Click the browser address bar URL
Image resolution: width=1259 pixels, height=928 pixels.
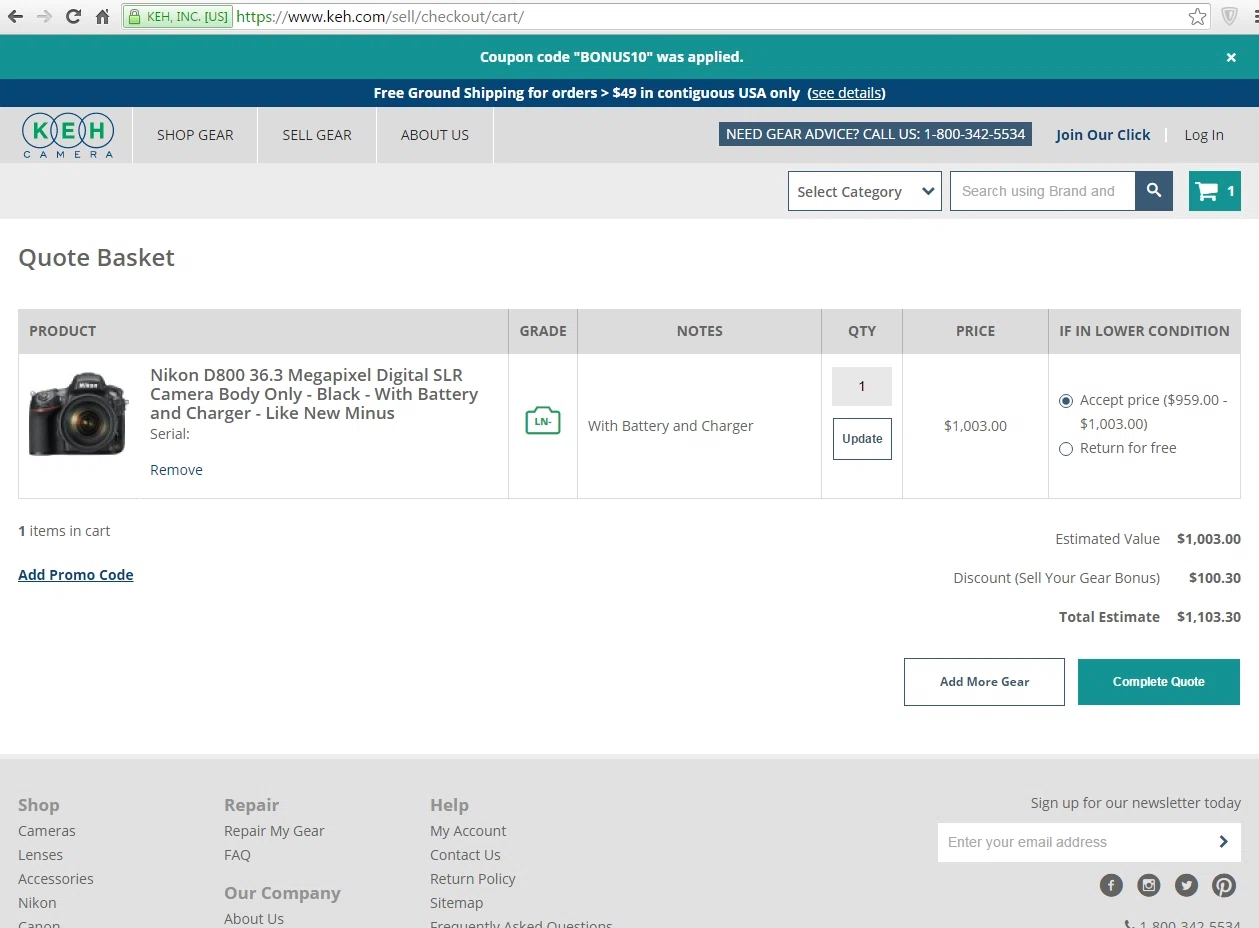click(x=380, y=17)
